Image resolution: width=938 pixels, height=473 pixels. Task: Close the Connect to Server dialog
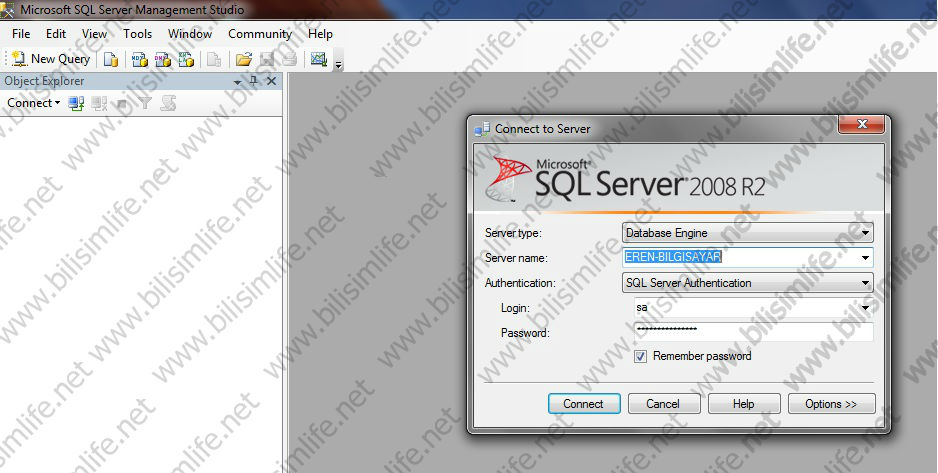click(x=861, y=124)
